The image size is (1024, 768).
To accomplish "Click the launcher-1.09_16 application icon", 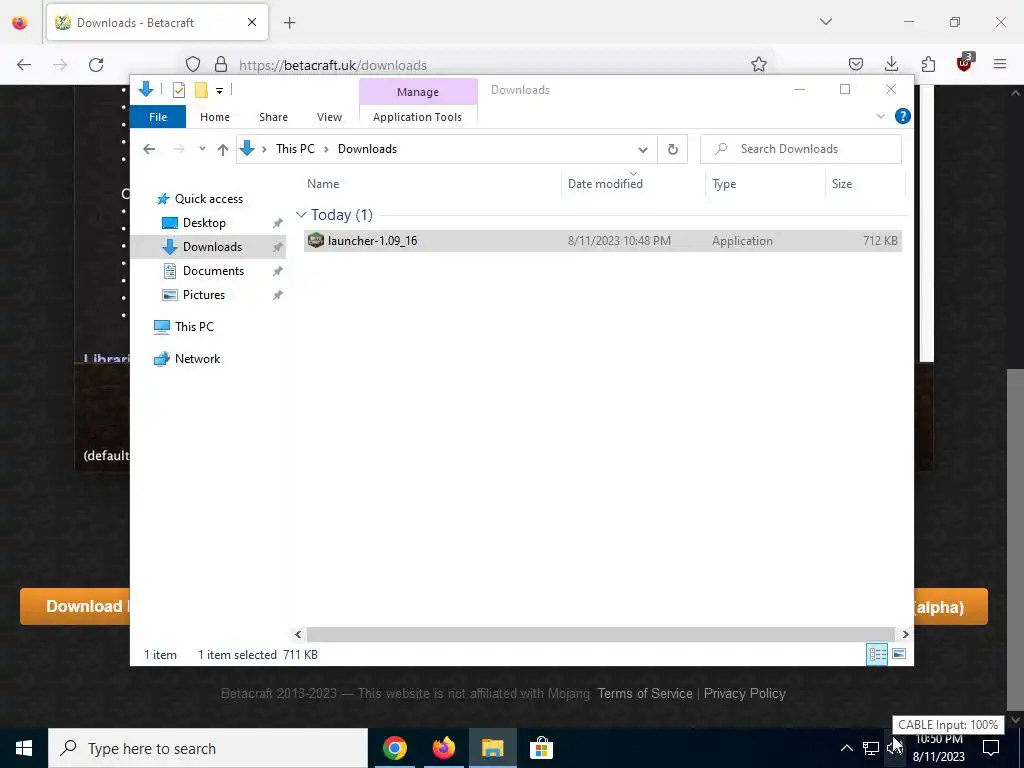I will point(315,240).
